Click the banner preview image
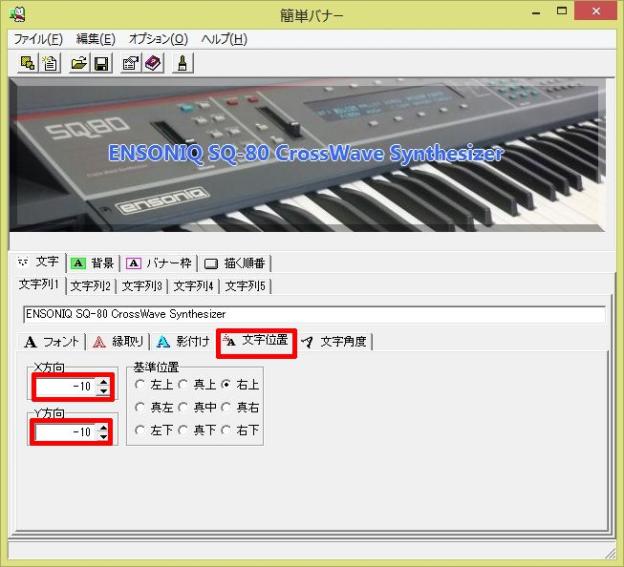 (307, 155)
